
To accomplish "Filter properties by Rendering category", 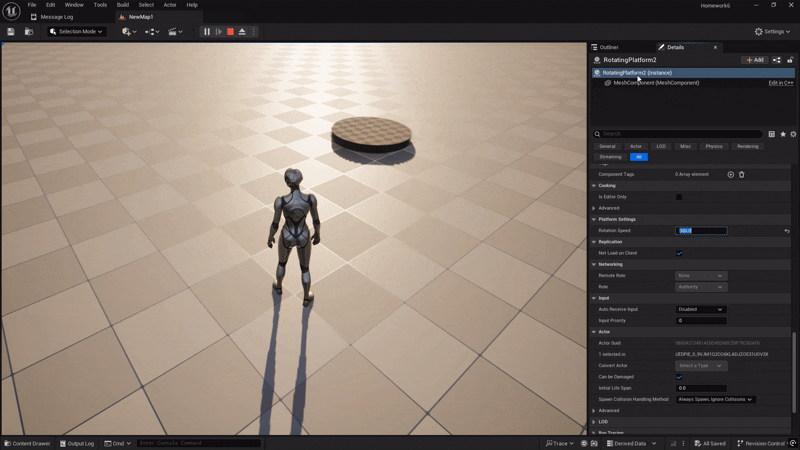I will (747, 146).
